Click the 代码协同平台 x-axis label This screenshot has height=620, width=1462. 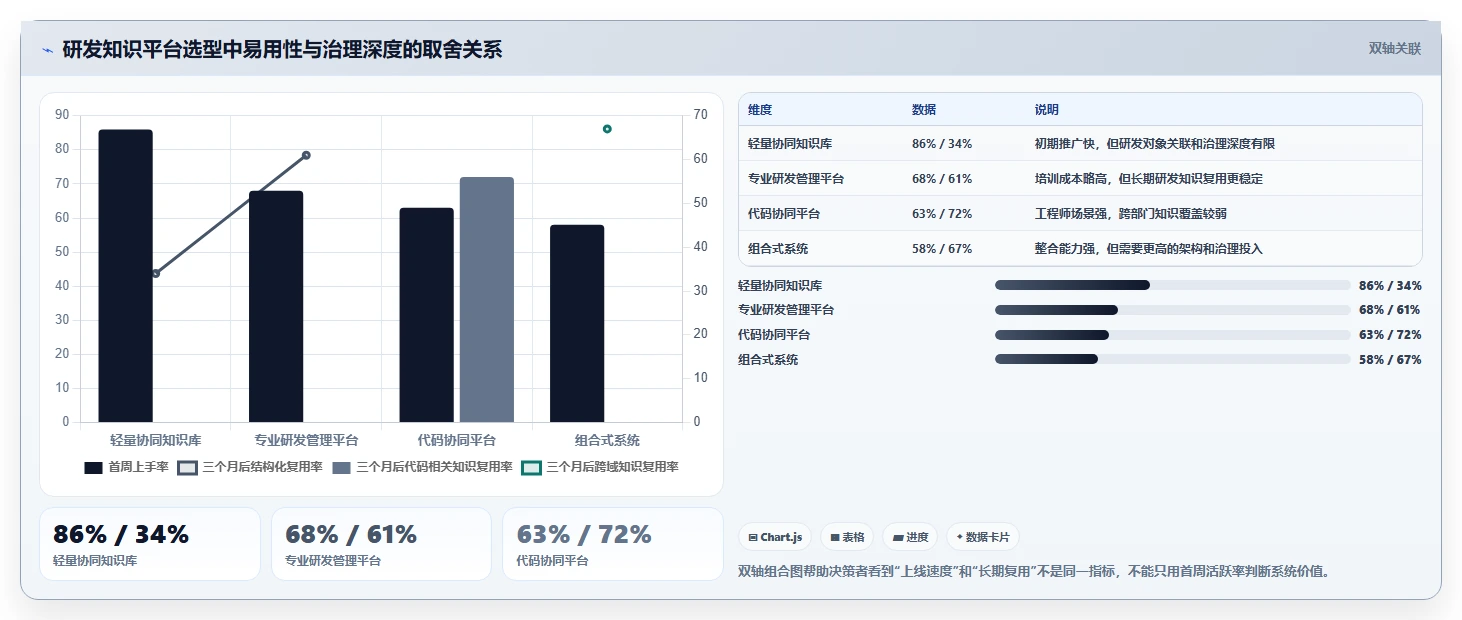457,440
